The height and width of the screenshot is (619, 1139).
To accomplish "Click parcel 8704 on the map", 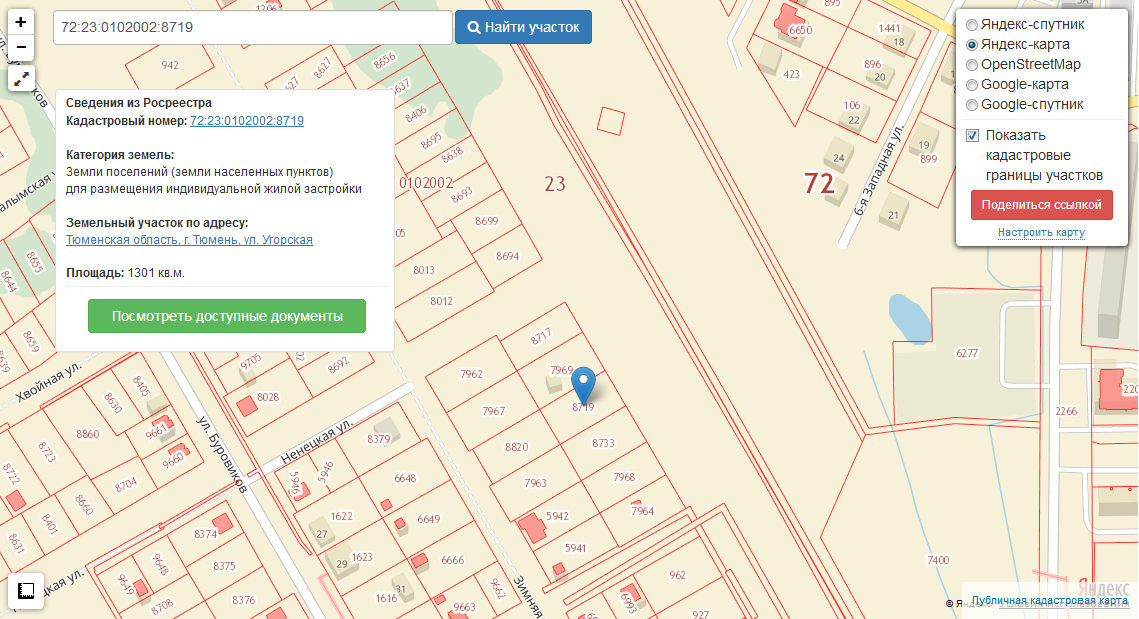I will 126,485.
